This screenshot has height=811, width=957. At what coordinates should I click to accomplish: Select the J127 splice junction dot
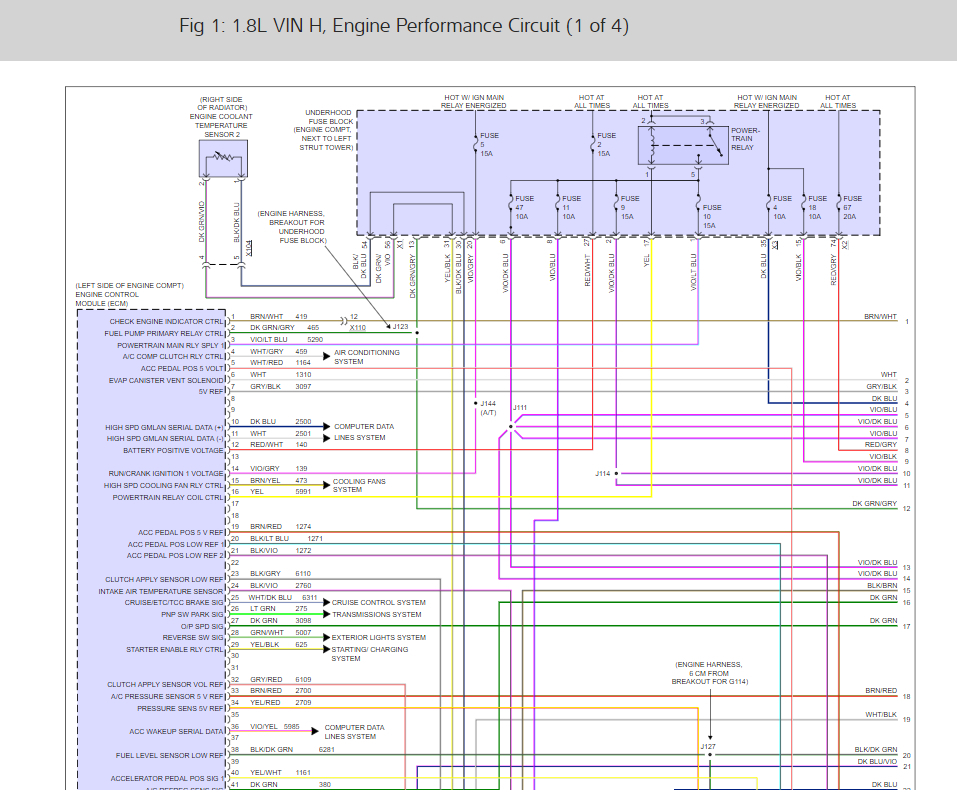click(x=709, y=755)
